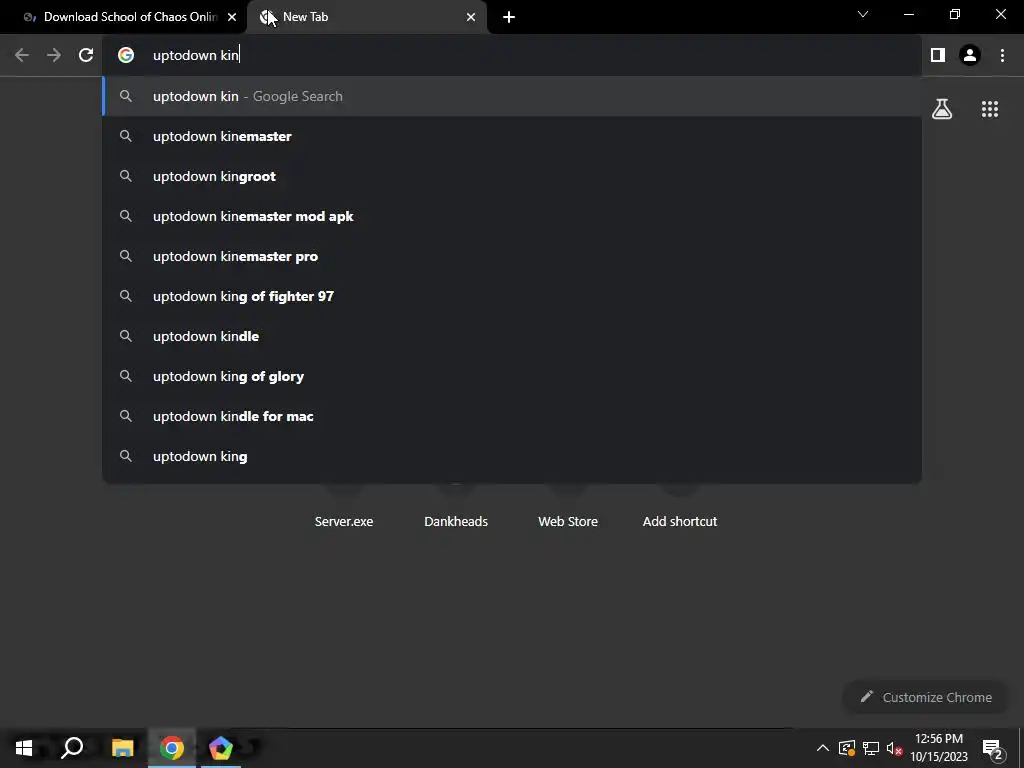Click the muted volume tray icon
This screenshot has width=1024, height=768.
coord(894,748)
